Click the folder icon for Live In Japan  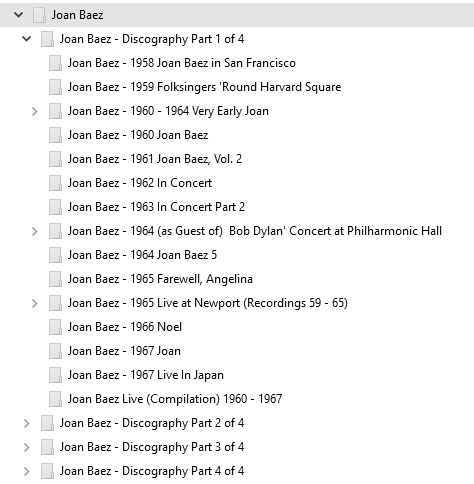(55, 375)
